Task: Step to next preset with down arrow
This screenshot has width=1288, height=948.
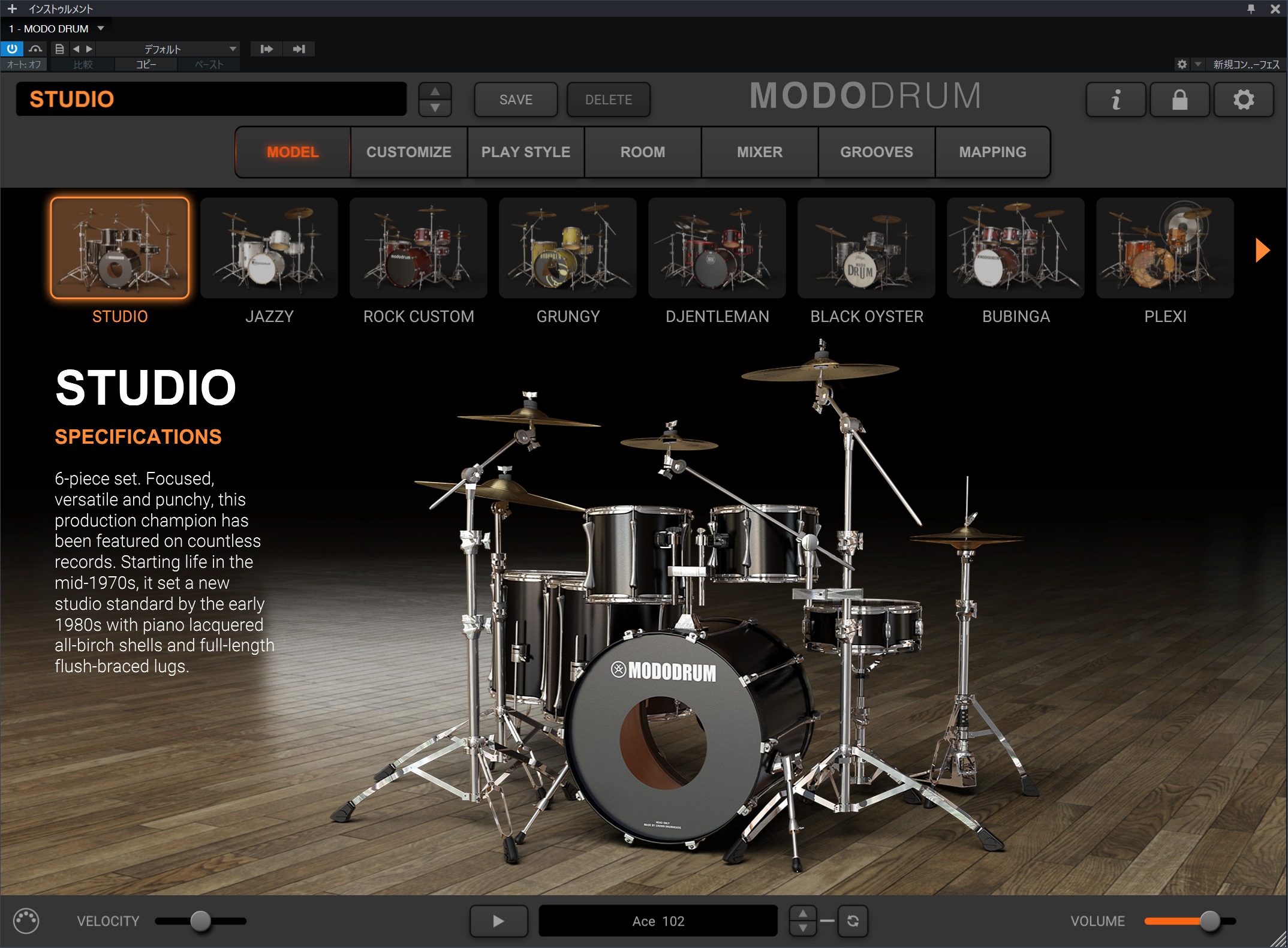Action: pyautogui.click(x=435, y=108)
